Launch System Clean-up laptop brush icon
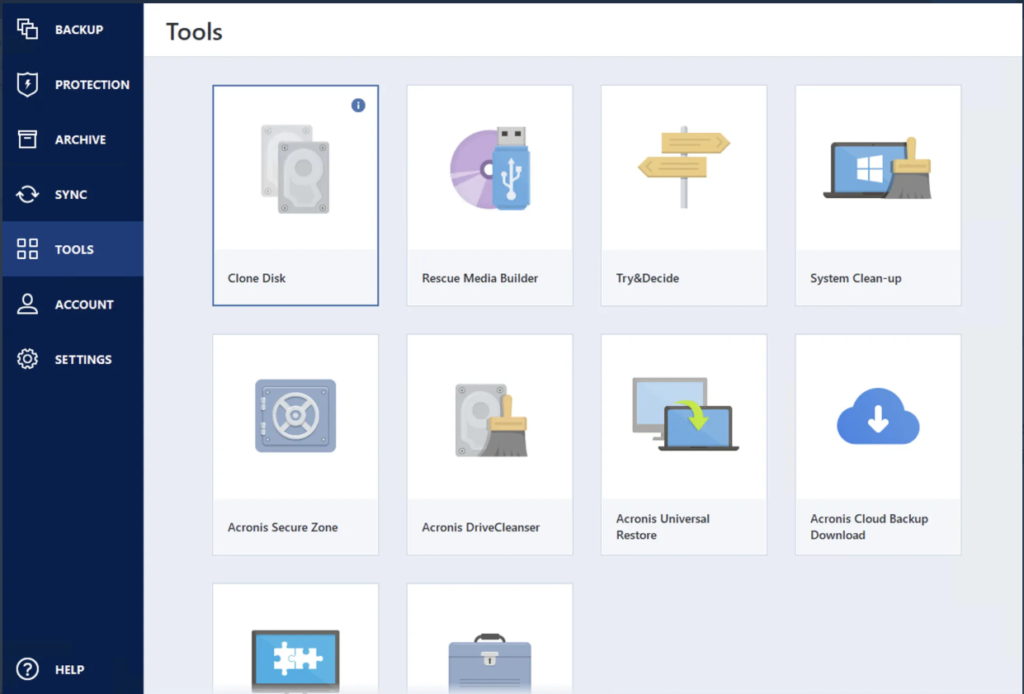Image resolution: width=1024 pixels, height=694 pixels. pyautogui.click(x=879, y=168)
